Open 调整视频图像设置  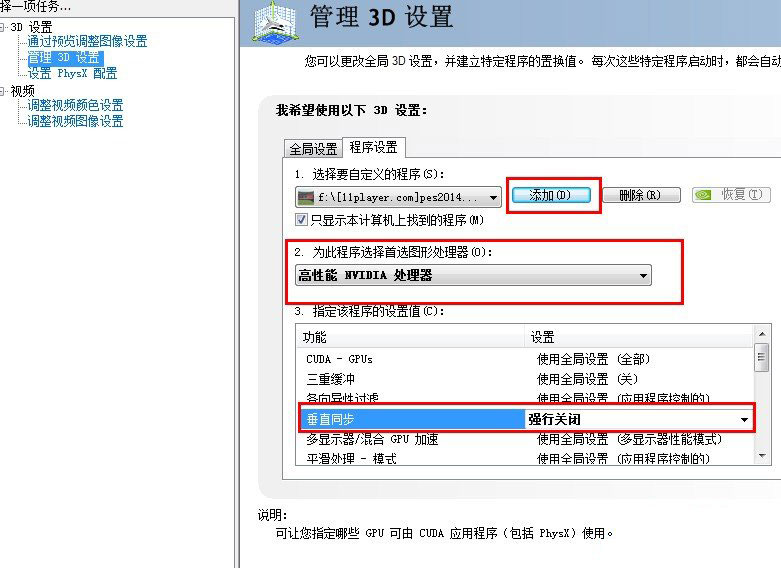click(75, 121)
